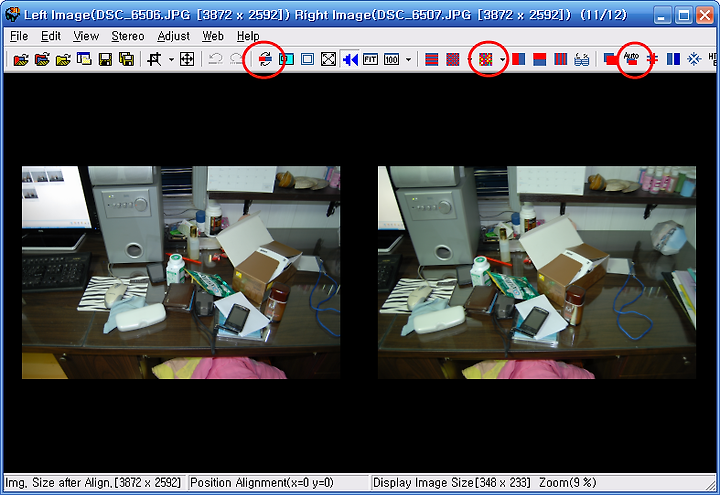Expand the dropdown arrow beside the crop tool
The width and height of the screenshot is (720, 495).
[x=171, y=59]
